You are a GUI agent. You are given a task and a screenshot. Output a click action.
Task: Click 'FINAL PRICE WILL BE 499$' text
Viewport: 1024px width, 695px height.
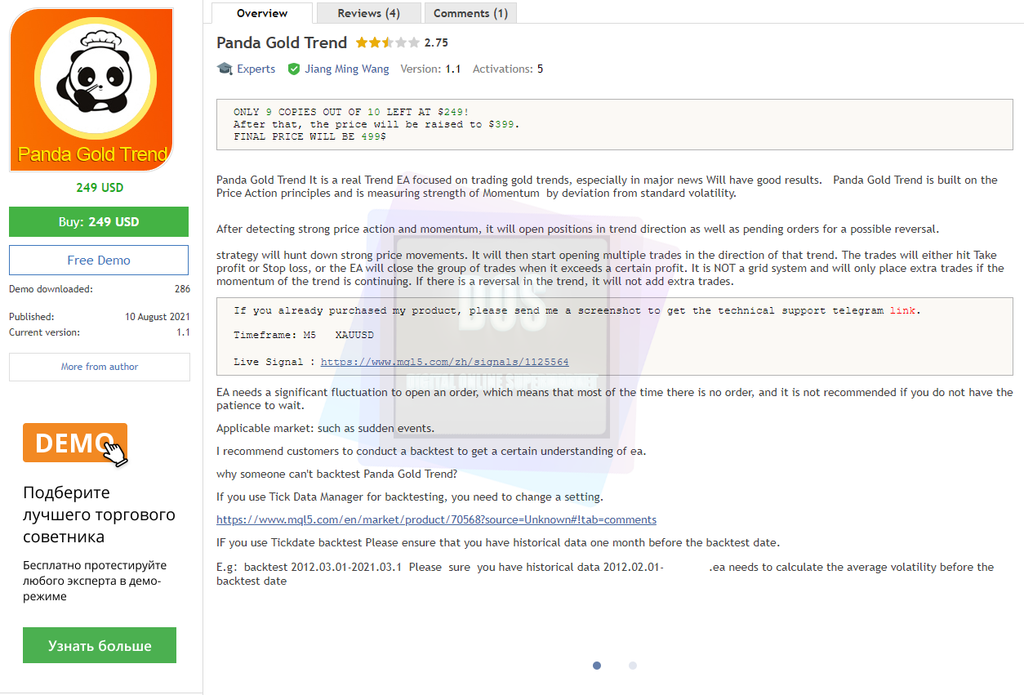click(x=310, y=137)
